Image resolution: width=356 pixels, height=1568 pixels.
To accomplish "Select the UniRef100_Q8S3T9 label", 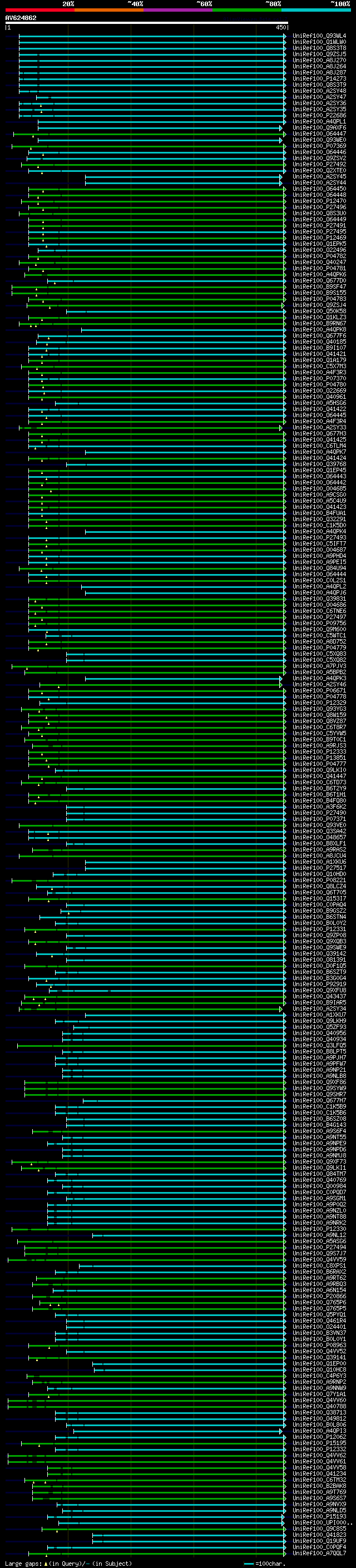I will pyautogui.click(x=319, y=85).
